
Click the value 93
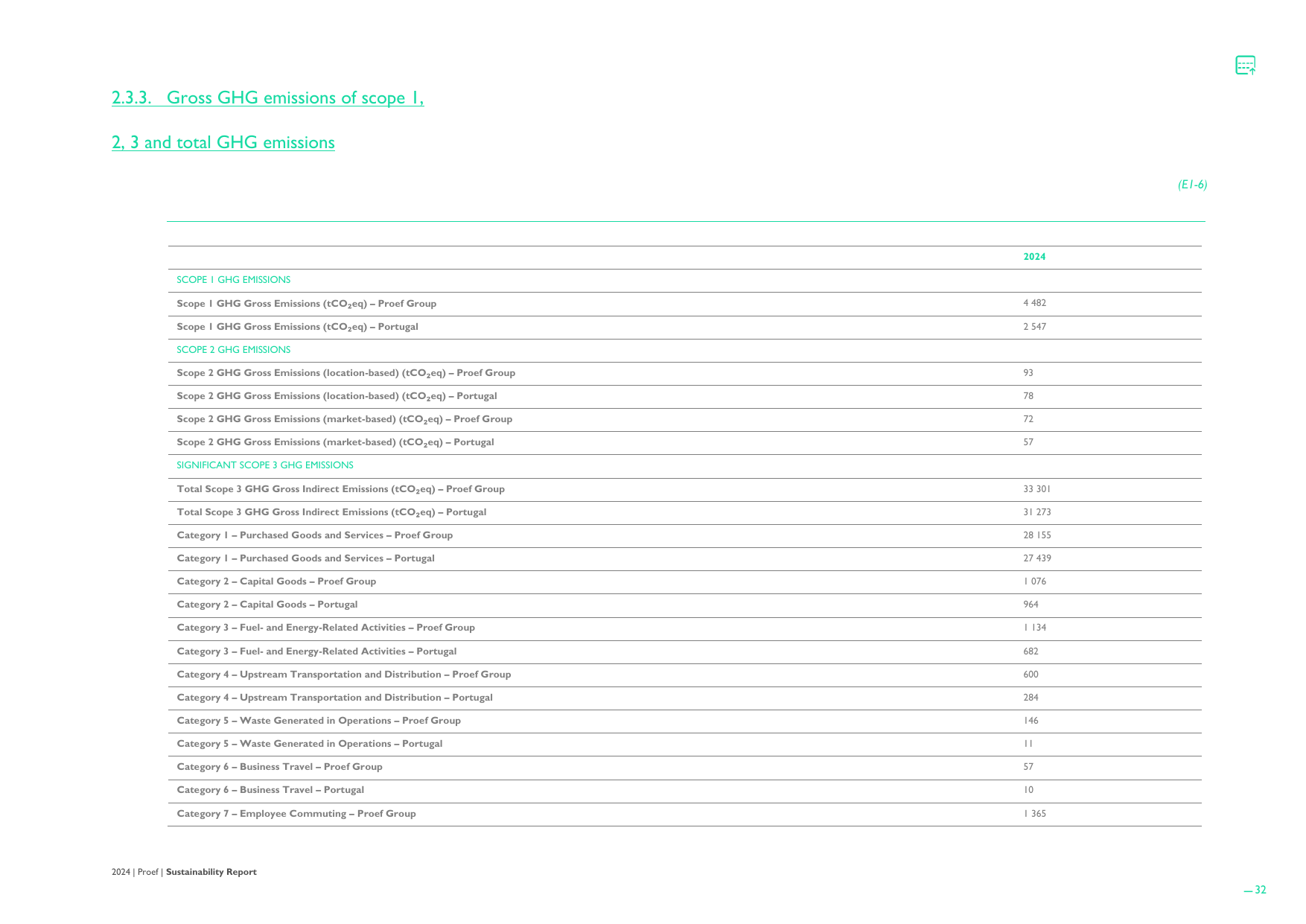1028,373
